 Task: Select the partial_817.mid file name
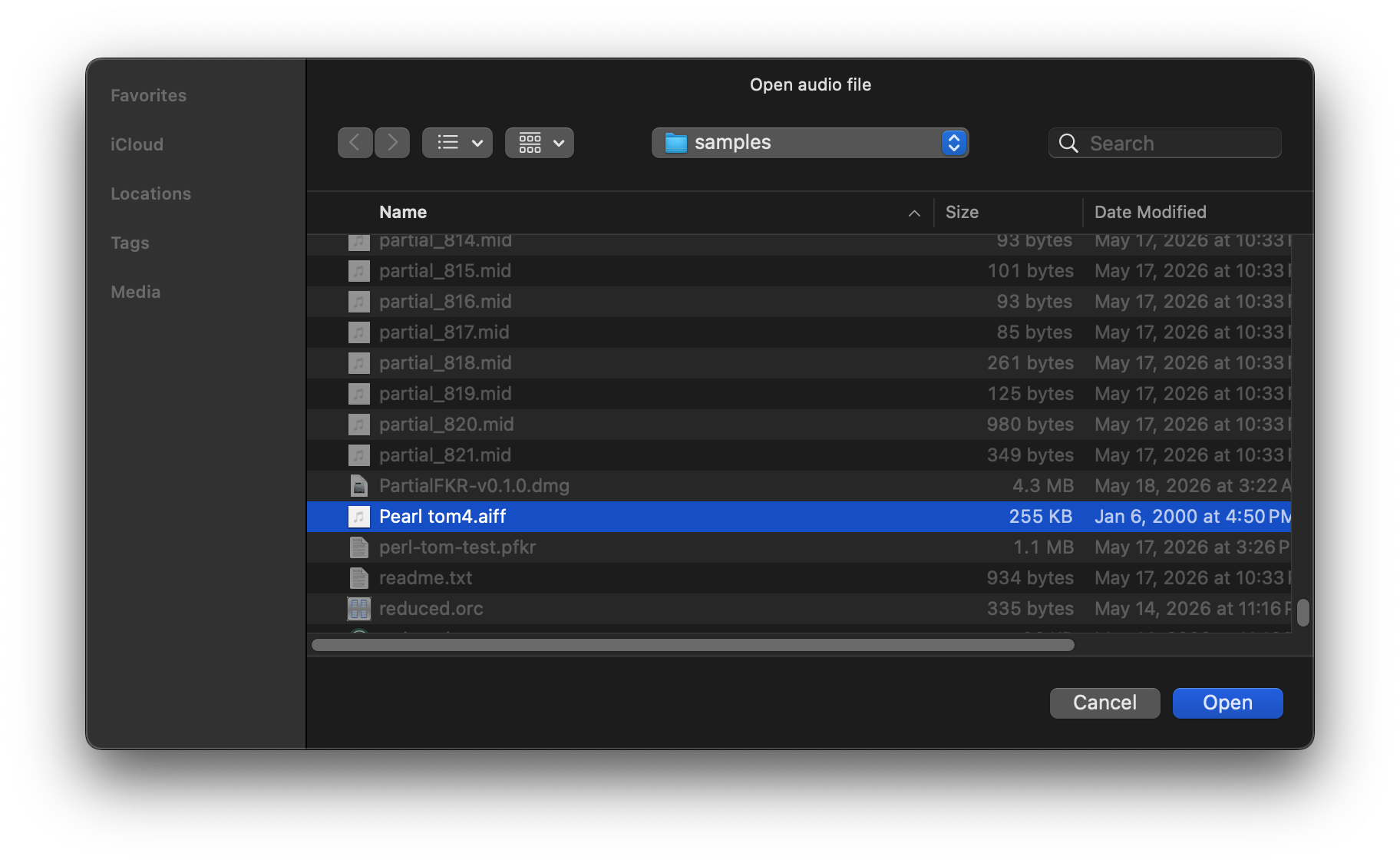(x=444, y=332)
